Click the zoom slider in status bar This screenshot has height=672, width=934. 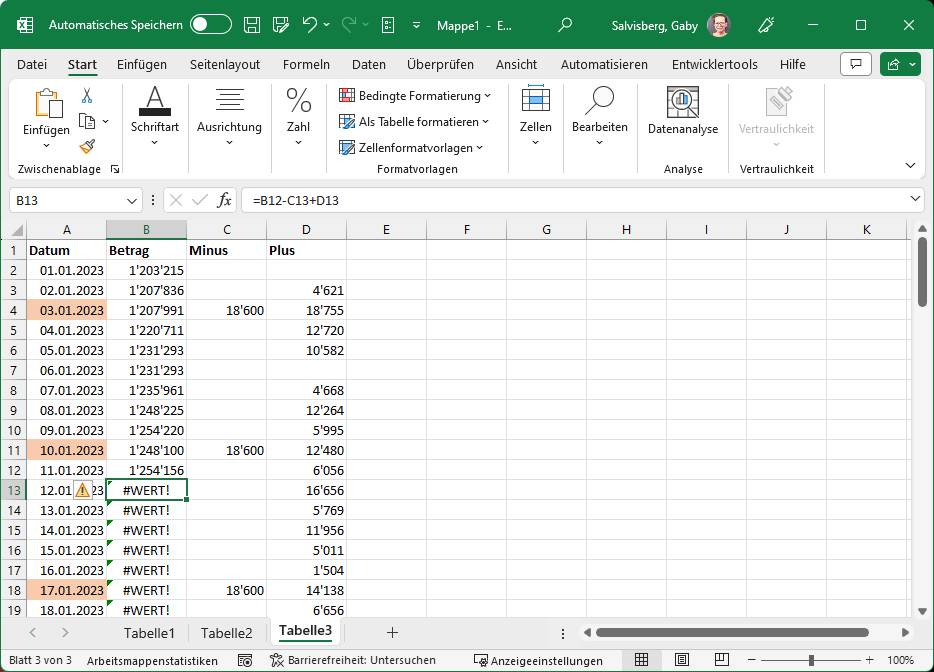coord(811,660)
